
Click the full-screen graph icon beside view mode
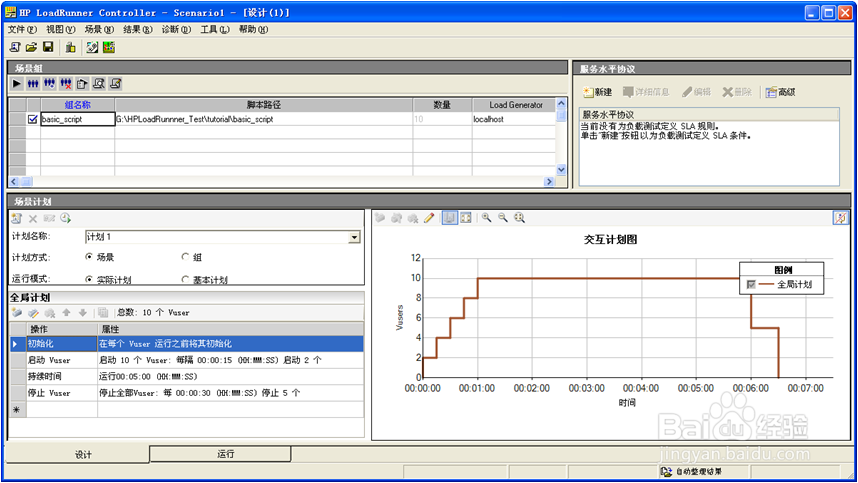(x=466, y=218)
